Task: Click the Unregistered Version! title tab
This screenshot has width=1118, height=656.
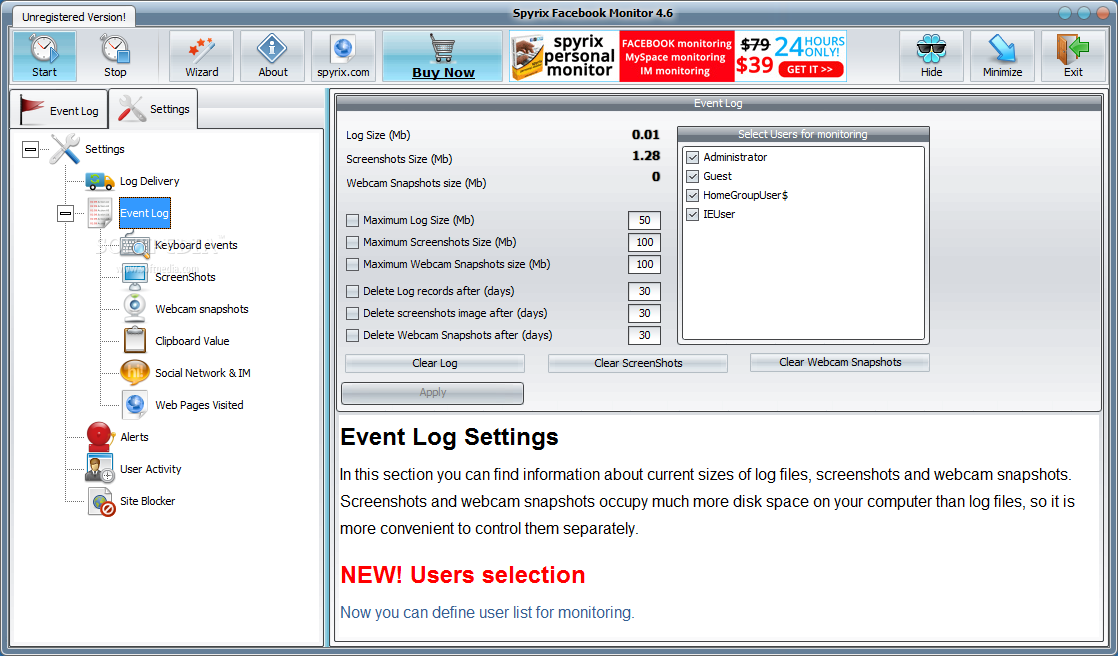Action: click(x=74, y=17)
